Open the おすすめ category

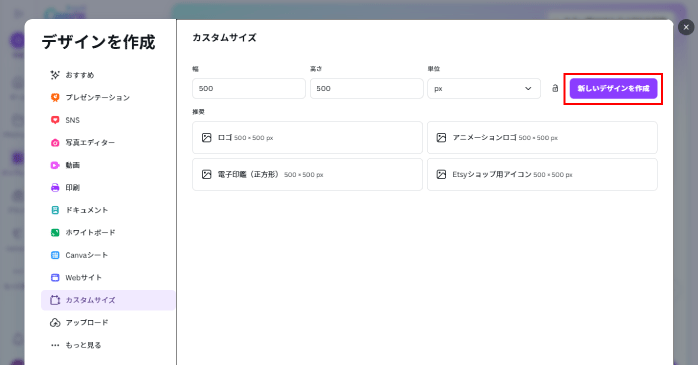(108, 75)
